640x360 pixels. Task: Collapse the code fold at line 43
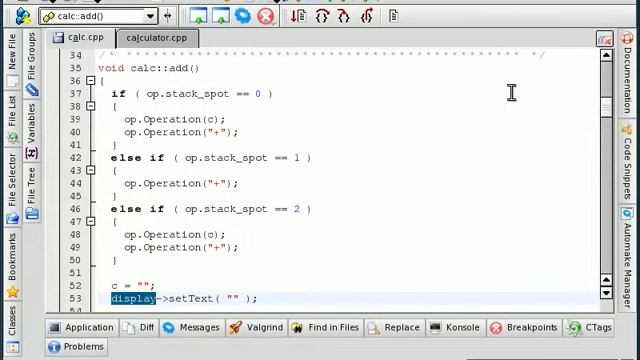coord(91,170)
